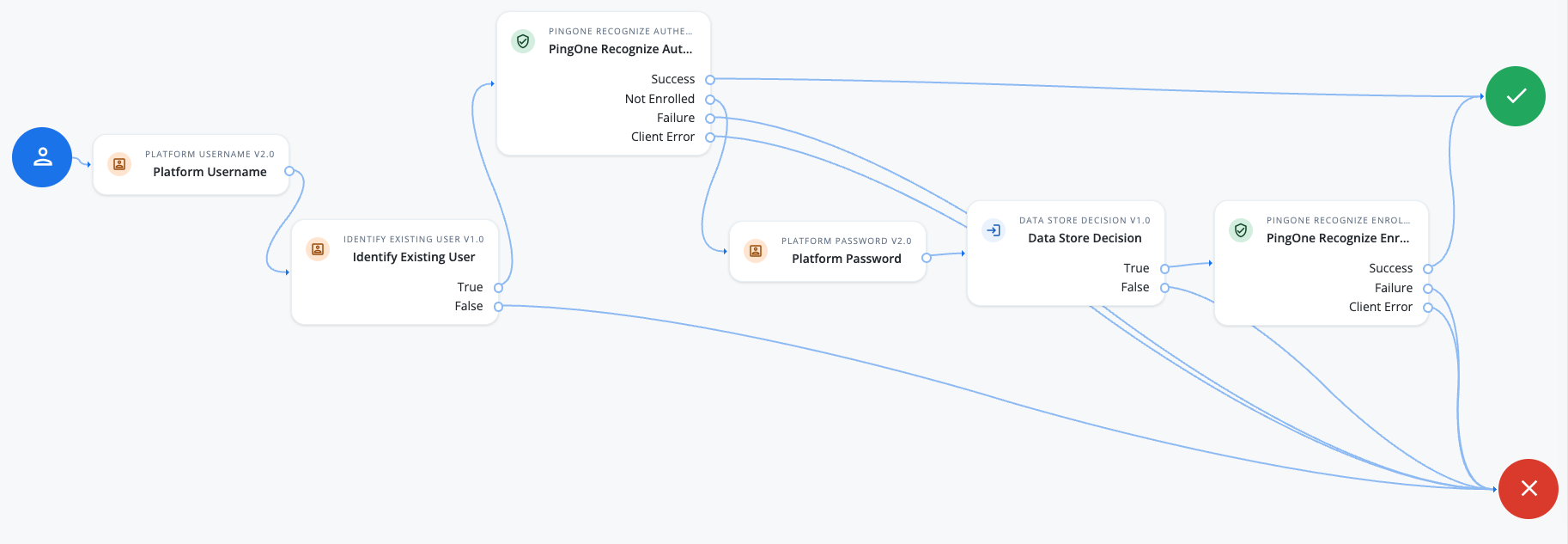Click Identify Existing User False outcome connector
1568x544 pixels.
[x=498, y=307]
